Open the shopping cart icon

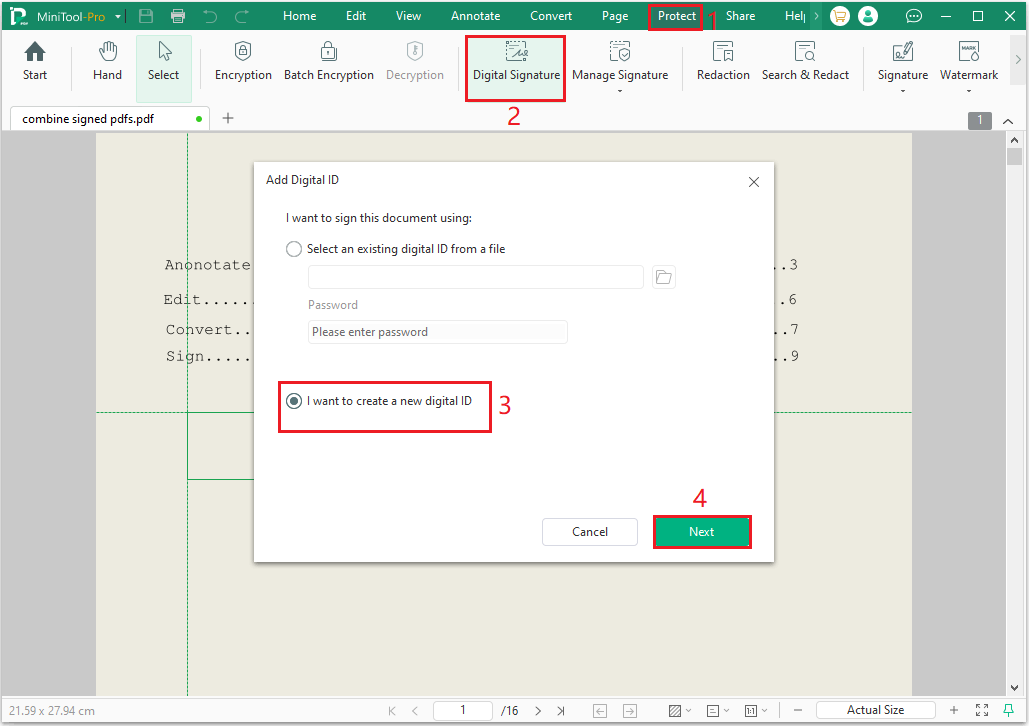[x=839, y=16]
